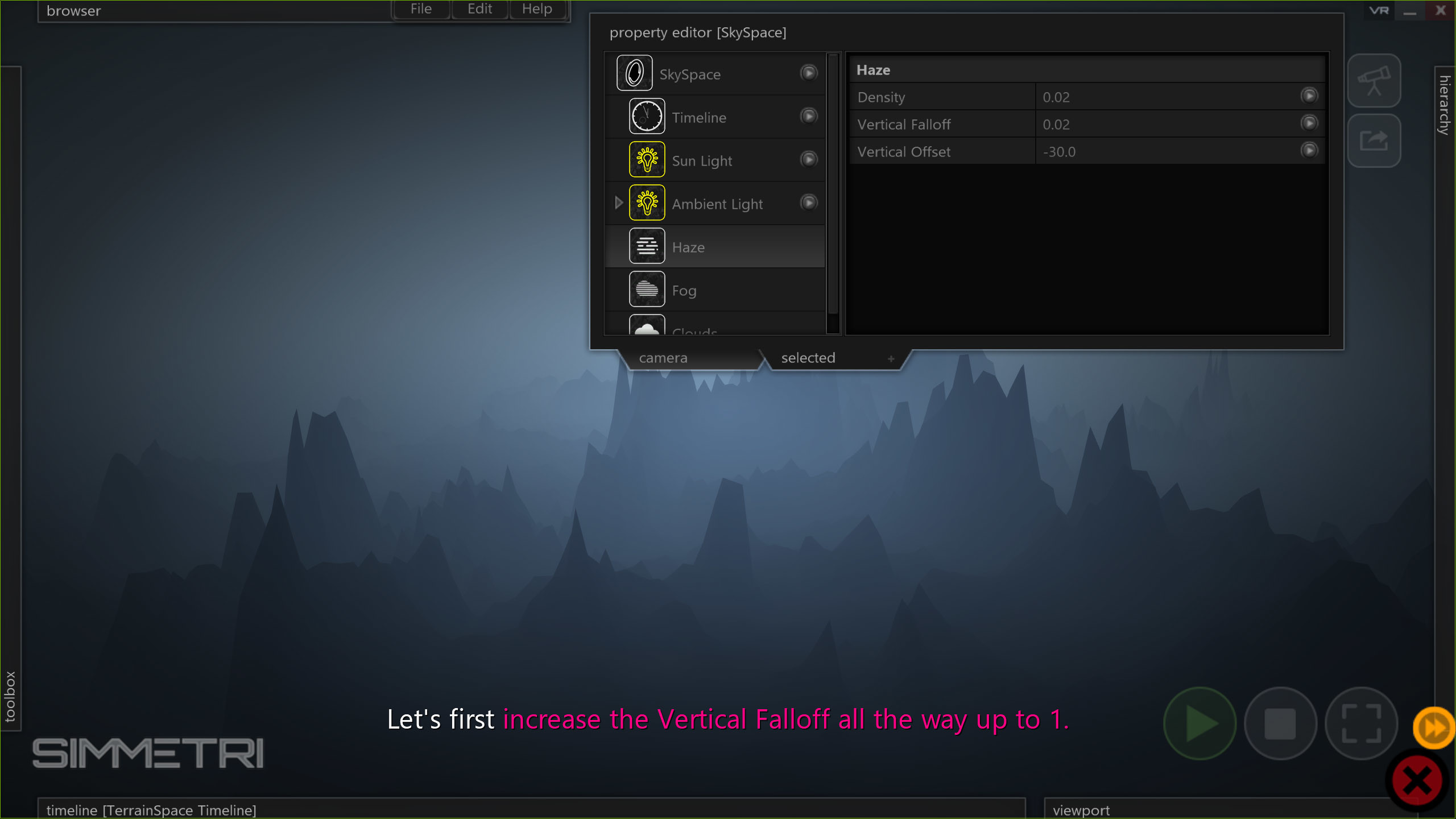
Task: Click the Timeline clock icon
Action: 646,116
